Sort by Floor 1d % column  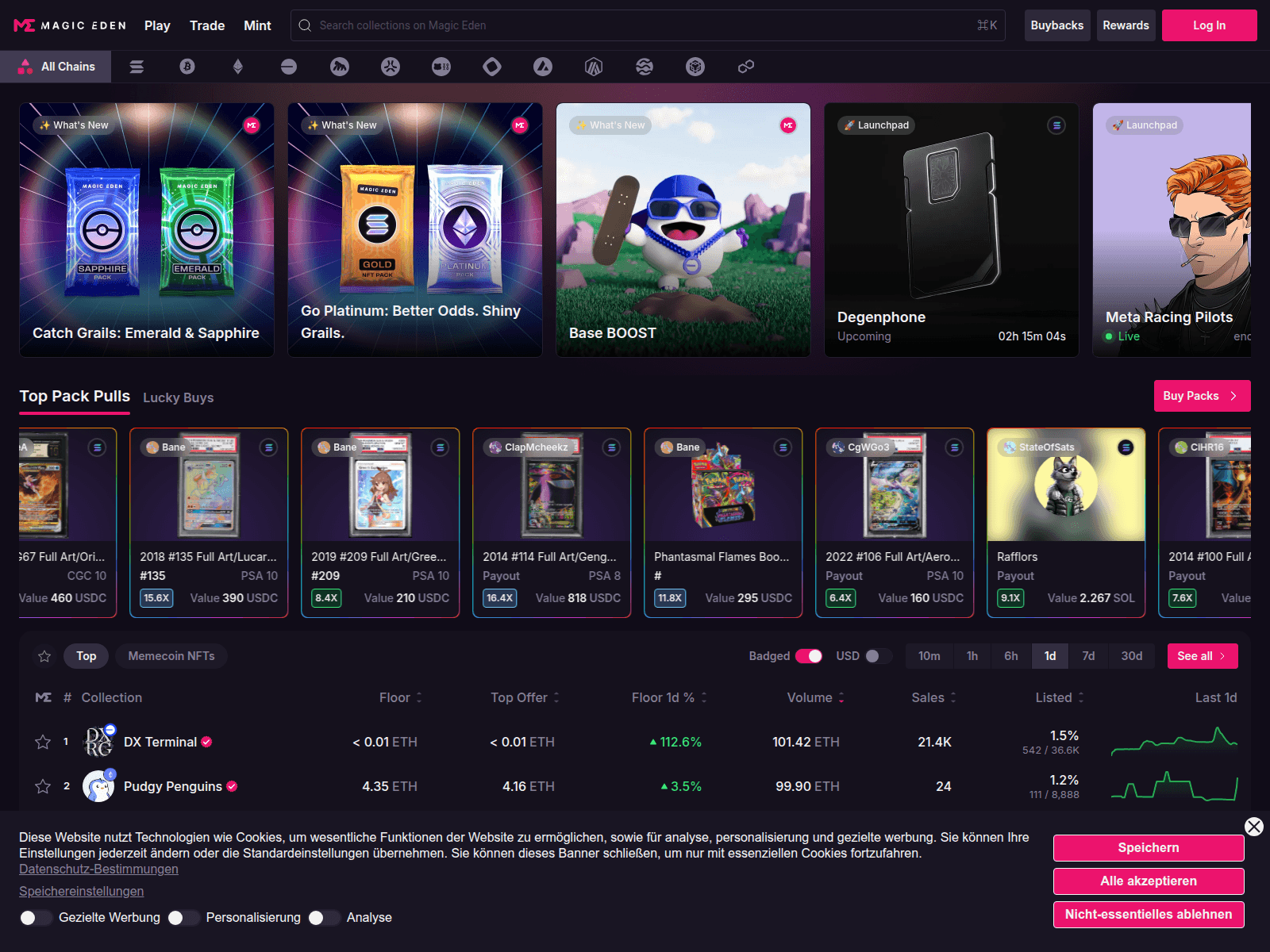pyautogui.click(x=669, y=697)
